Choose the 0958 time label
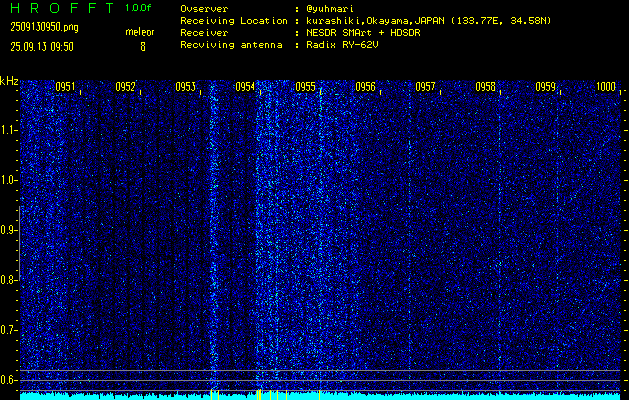629x400 pixels. [485, 87]
